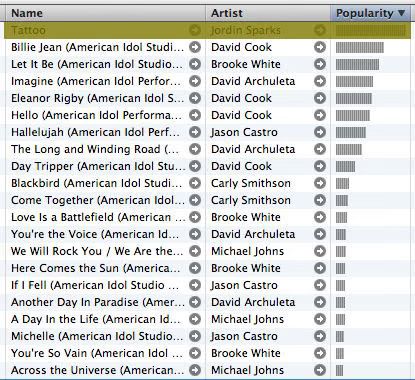Open artist arrow in the Blackbird row

pyautogui.click(x=320, y=183)
